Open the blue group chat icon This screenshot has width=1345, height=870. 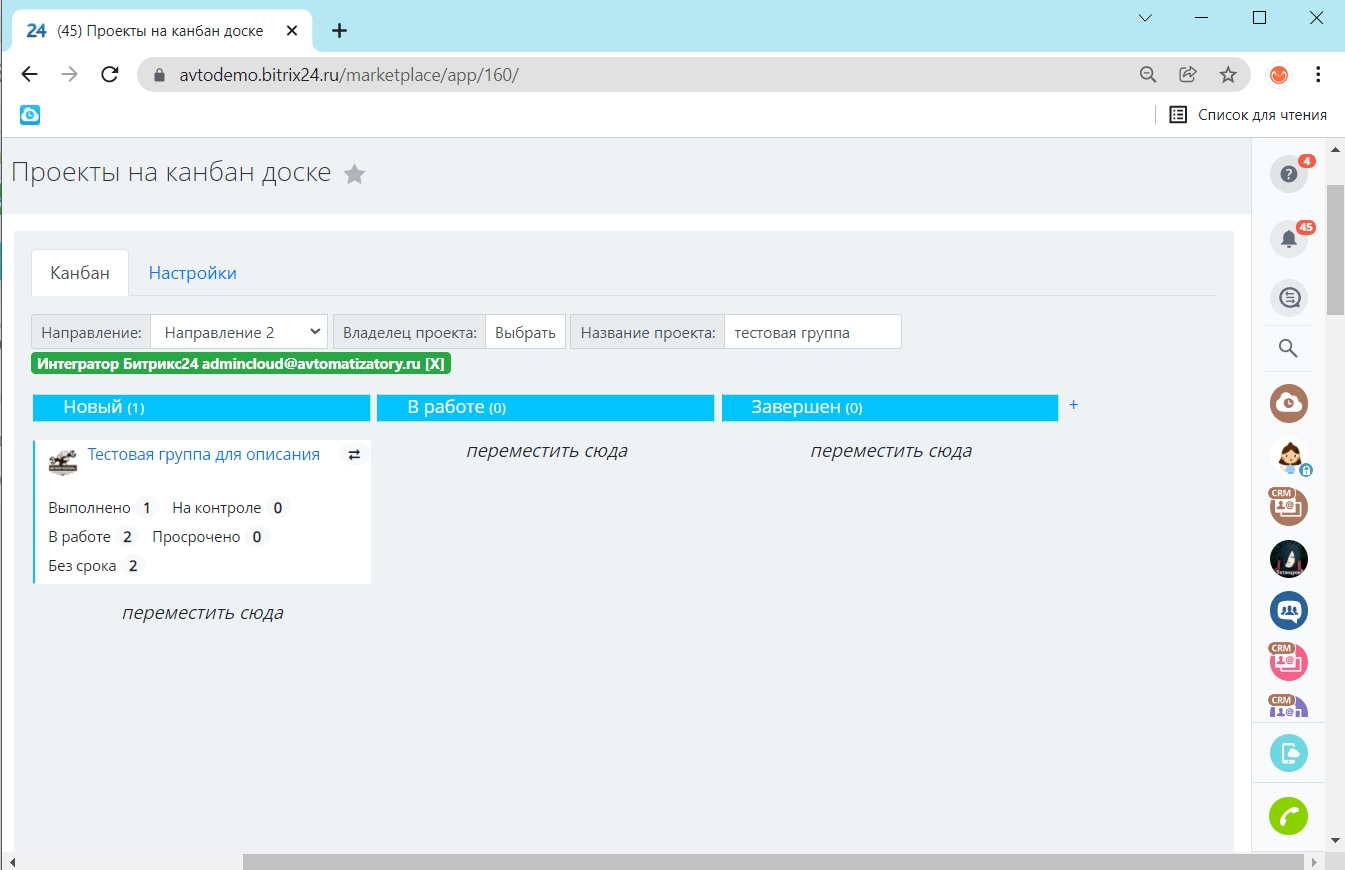tap(1288, 610)
